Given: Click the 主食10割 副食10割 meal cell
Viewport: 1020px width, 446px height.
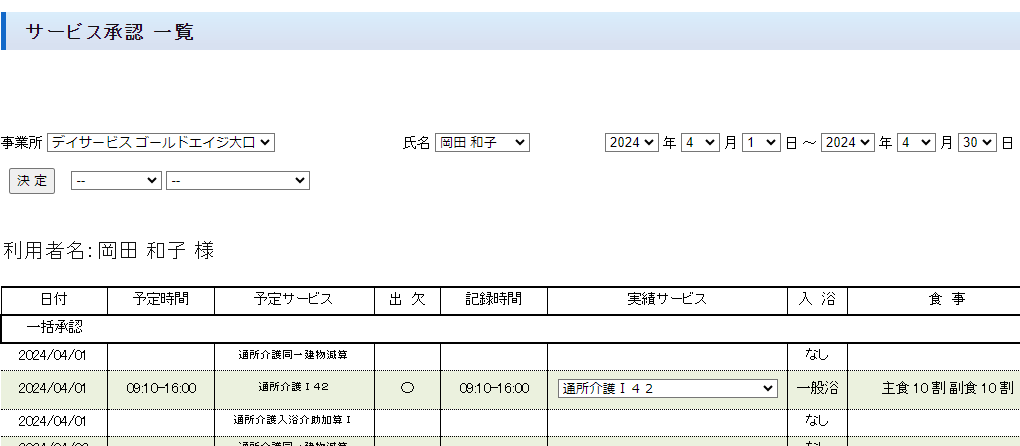Looking at the screenshot, I should coord(932,388).
